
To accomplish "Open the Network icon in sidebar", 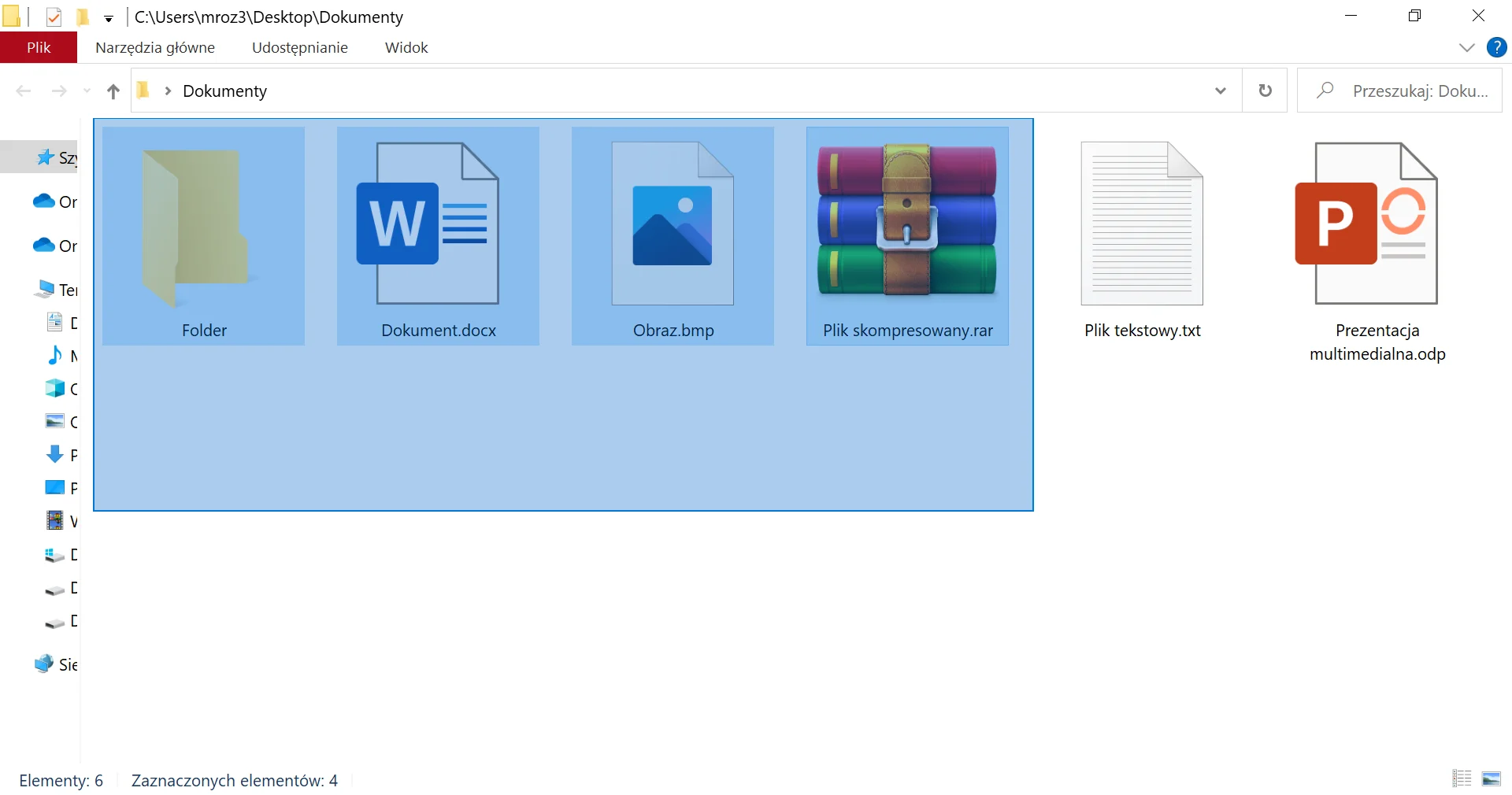I will (44, 664).
